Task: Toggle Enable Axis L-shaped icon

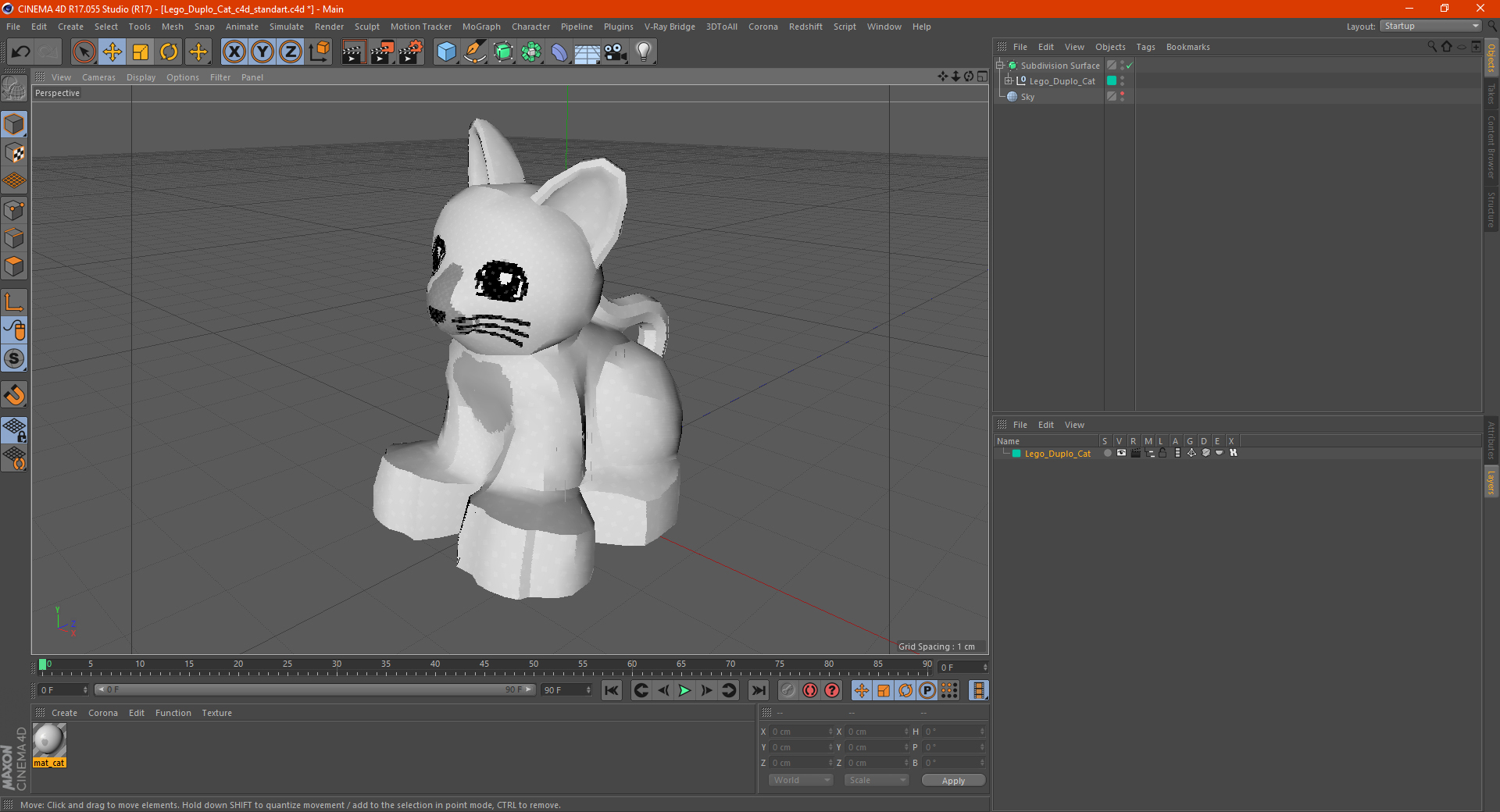Action: [x=14, y=302]
